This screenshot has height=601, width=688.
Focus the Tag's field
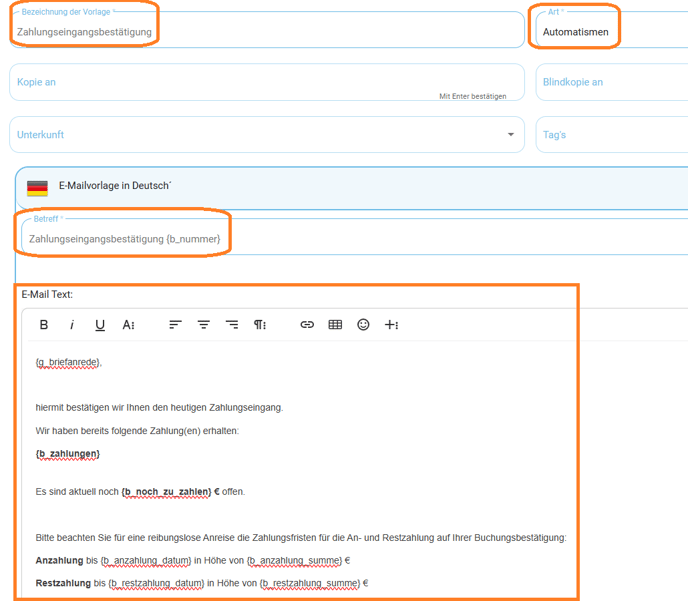pyautogui.click(x=612, y=135)
